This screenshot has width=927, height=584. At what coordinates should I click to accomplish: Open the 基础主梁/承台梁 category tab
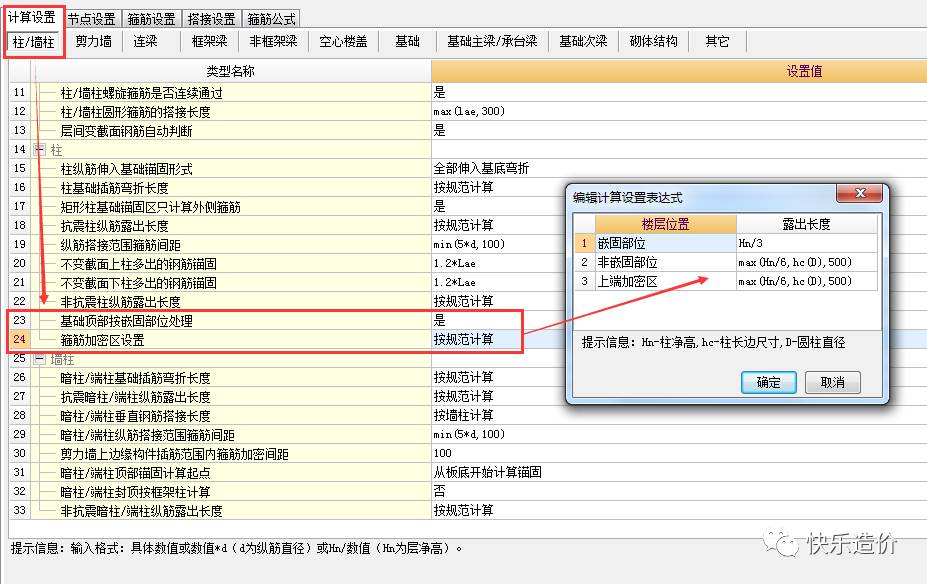click(492, 42)
